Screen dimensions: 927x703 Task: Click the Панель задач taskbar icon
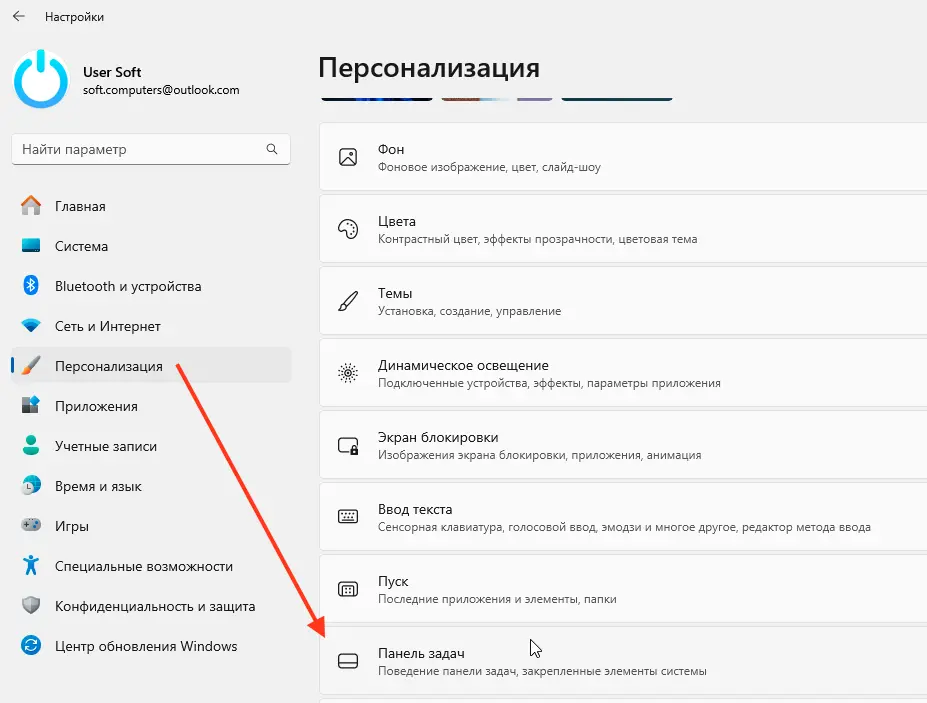click(348, 661)
